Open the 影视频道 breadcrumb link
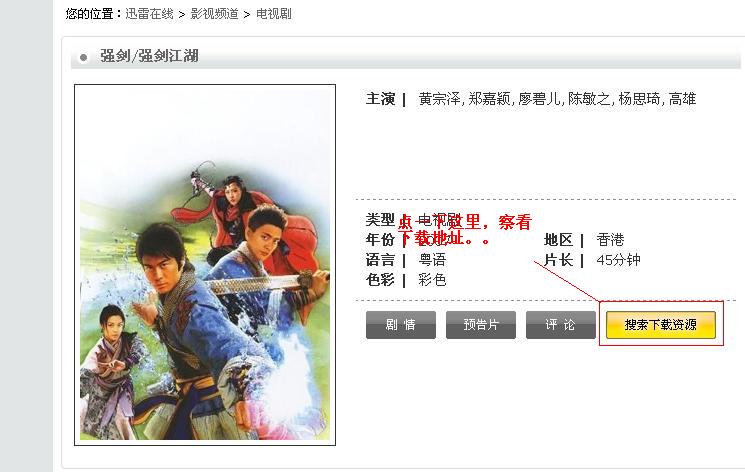This screenshot has width=745, height=472. click(x=214, y=14)
